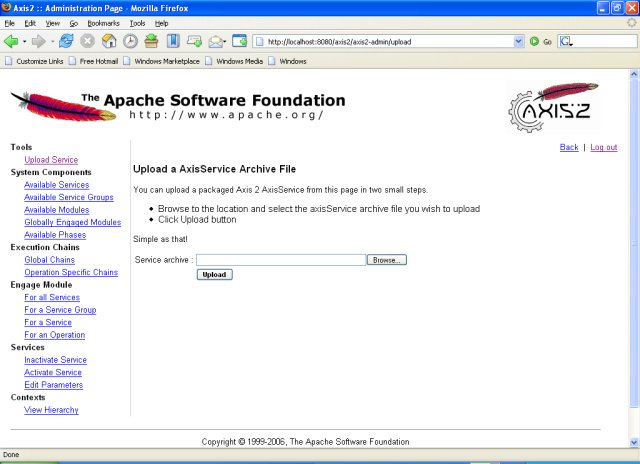Image resolution: width=640 pixels, height=464 pixels.
Task: Click the For all Services link
Action: click(52, 297)
